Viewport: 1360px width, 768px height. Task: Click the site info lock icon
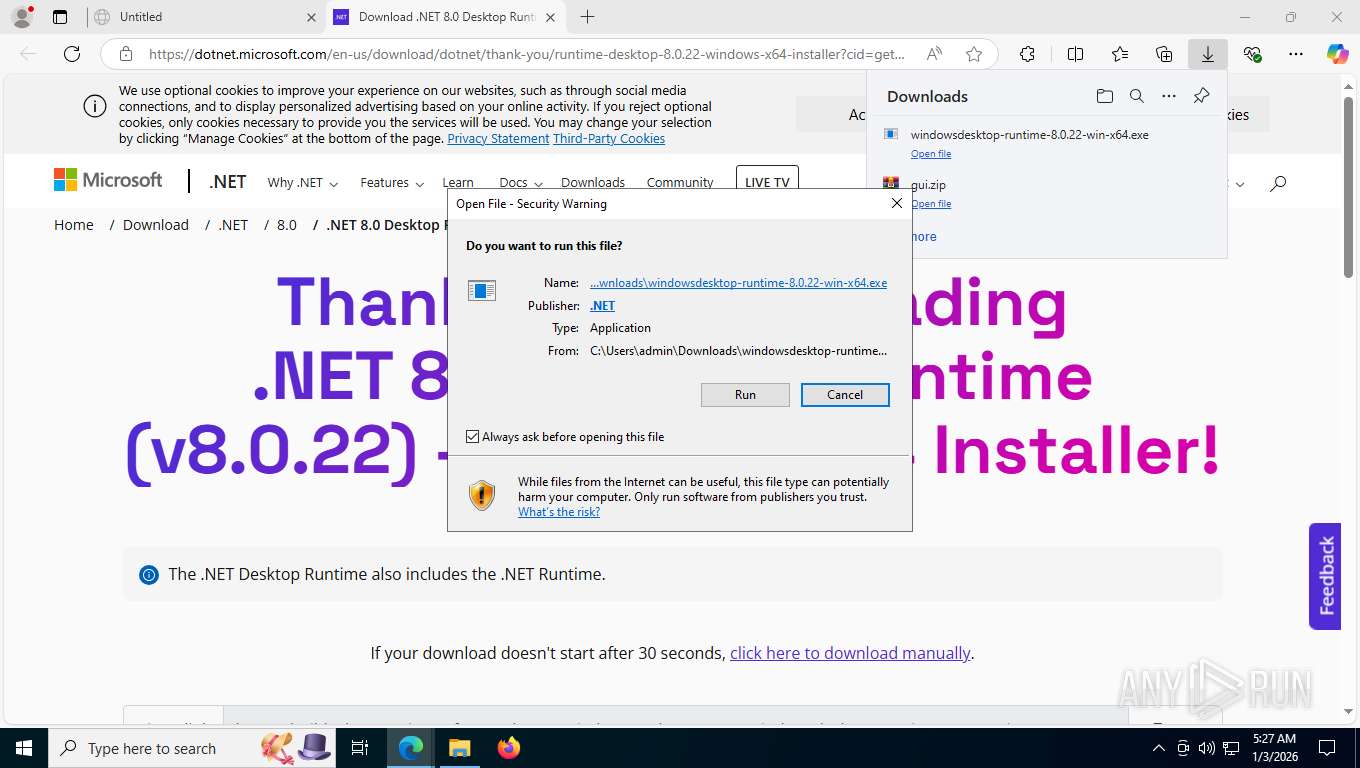click(126, 54)
